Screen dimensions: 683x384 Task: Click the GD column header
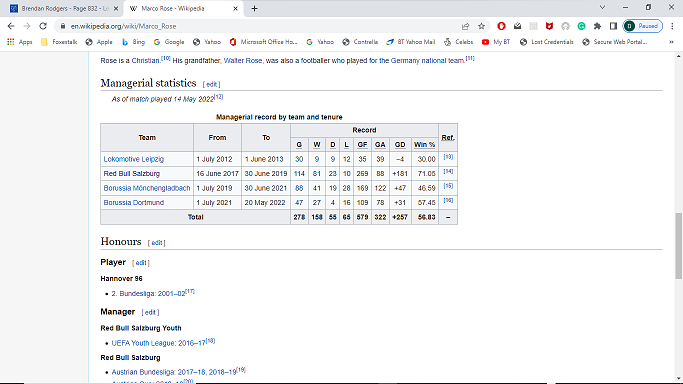coord(399,145)
